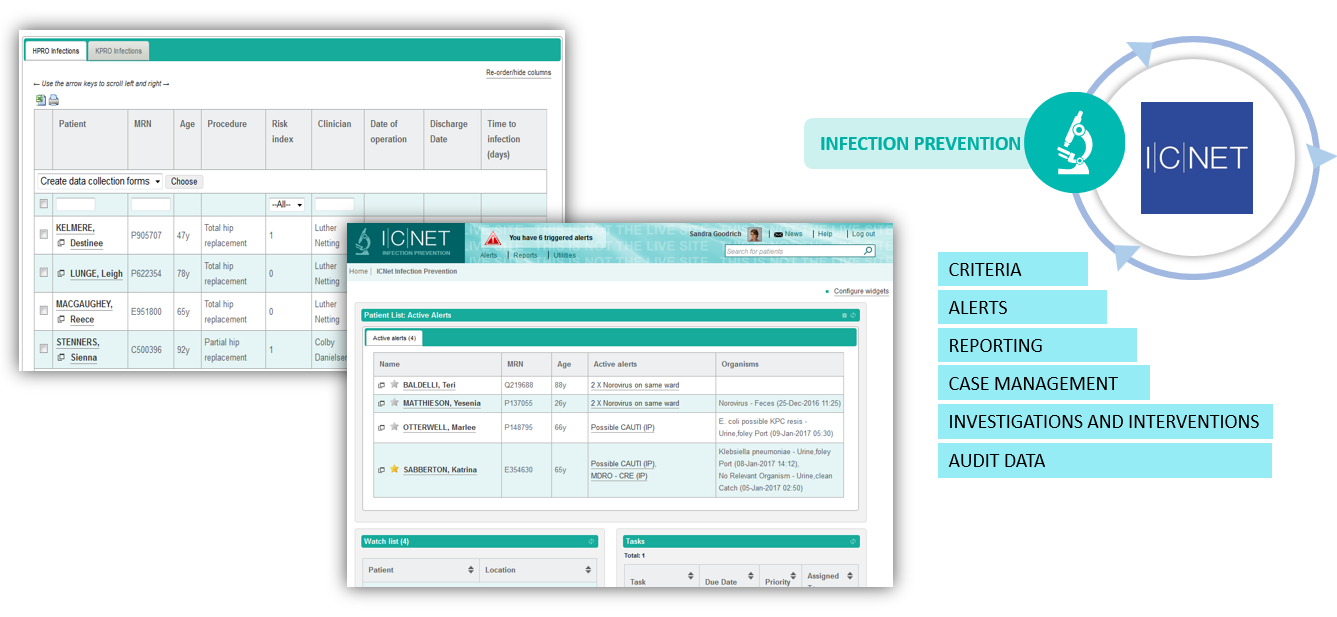This screenshot has height=617, width=1337.
Task: Click the red triggered alerts warning triangle
Action: click(494, 237)
